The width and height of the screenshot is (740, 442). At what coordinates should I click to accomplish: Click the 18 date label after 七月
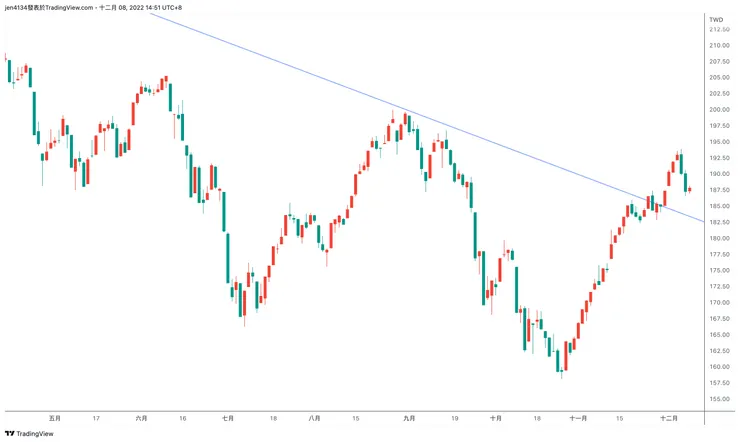pyautogui.click(x=273, y=418)
